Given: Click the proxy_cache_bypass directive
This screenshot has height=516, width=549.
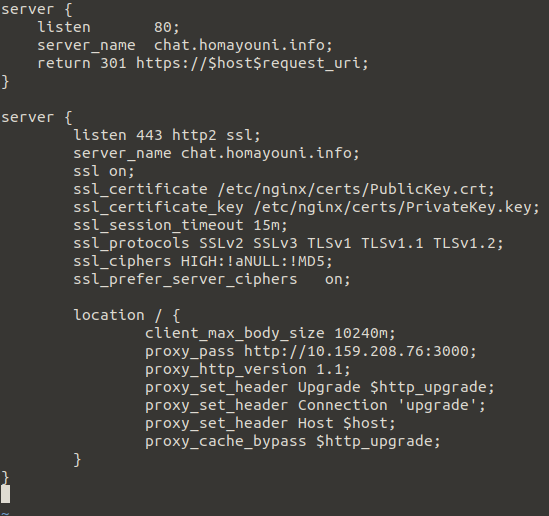Looking at the screenshot, I should pyautogui.click(x=226, y=442).
